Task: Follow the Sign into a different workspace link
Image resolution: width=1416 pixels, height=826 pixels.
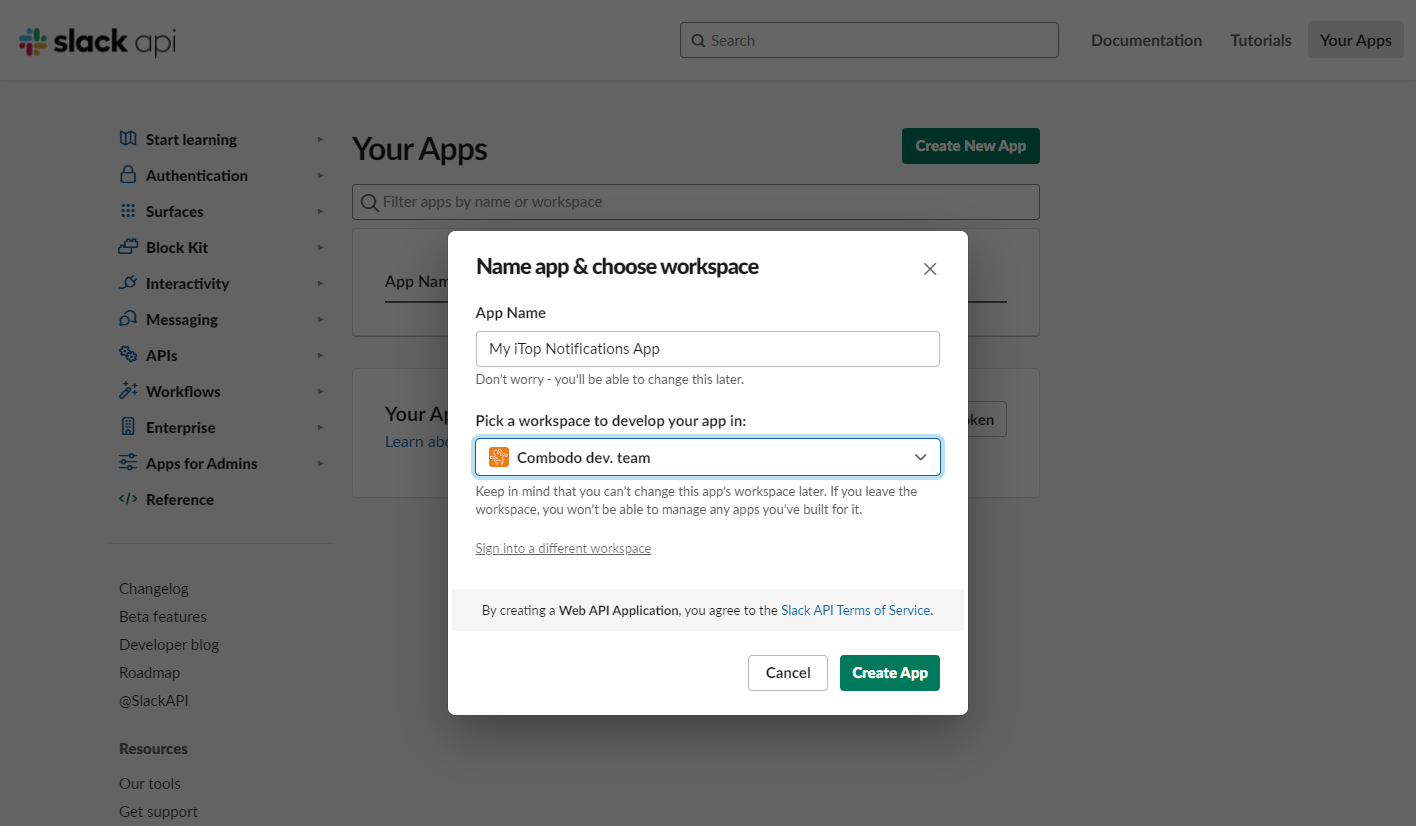Action: (x=563, y=548)
